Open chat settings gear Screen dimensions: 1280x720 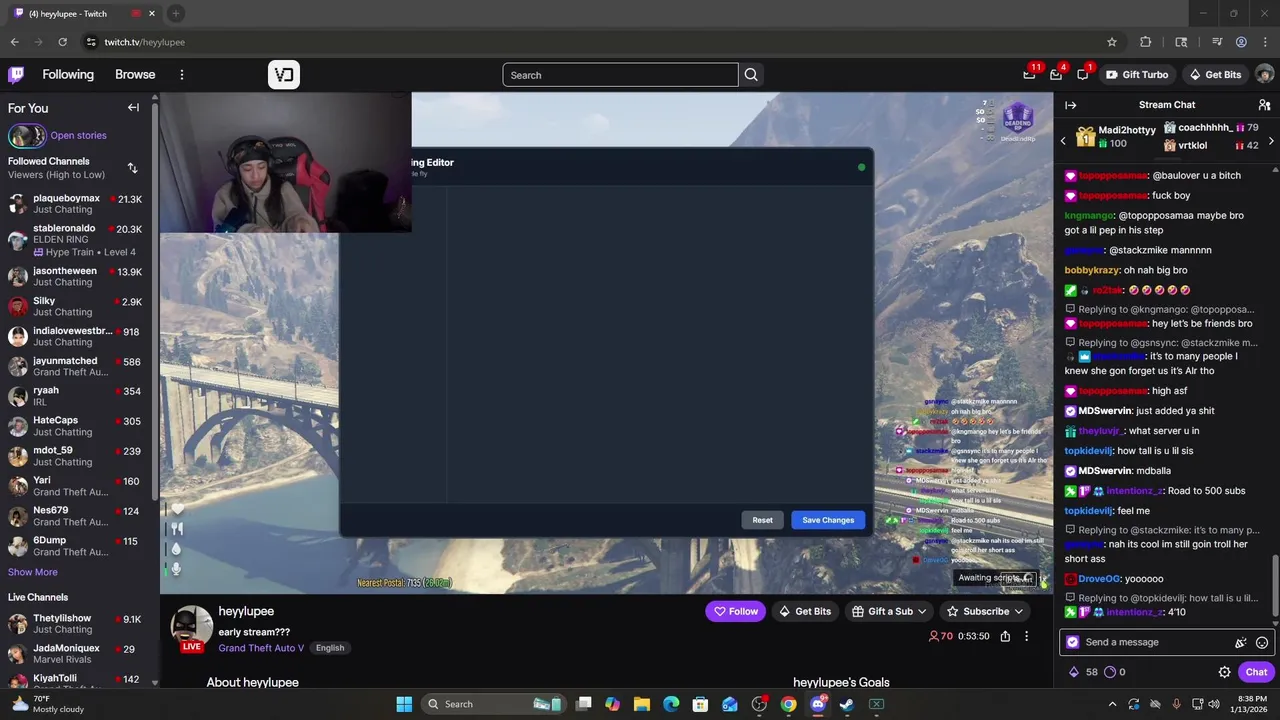1224,672
